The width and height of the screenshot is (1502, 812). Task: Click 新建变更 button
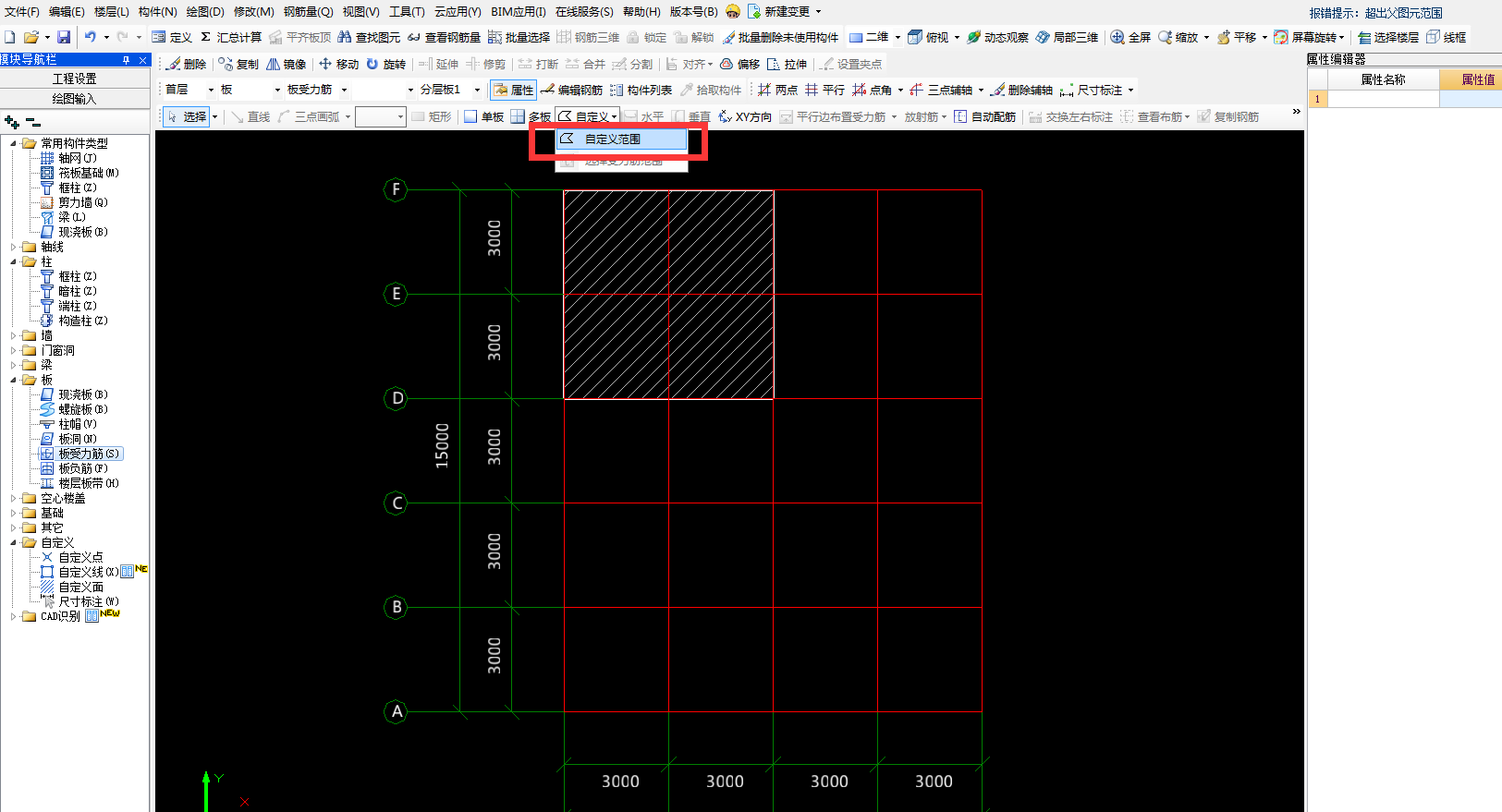click(779, 12)
